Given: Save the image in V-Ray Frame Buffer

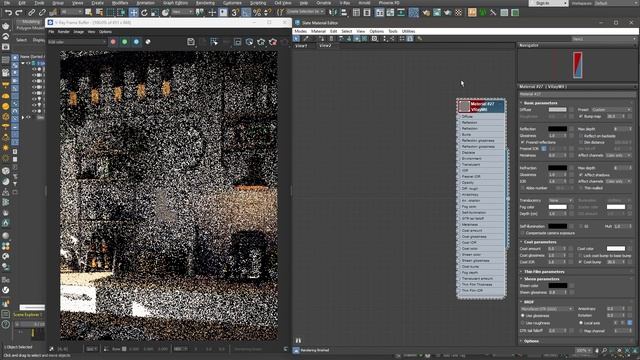Looking at the screenshot, I should point(191,42).
